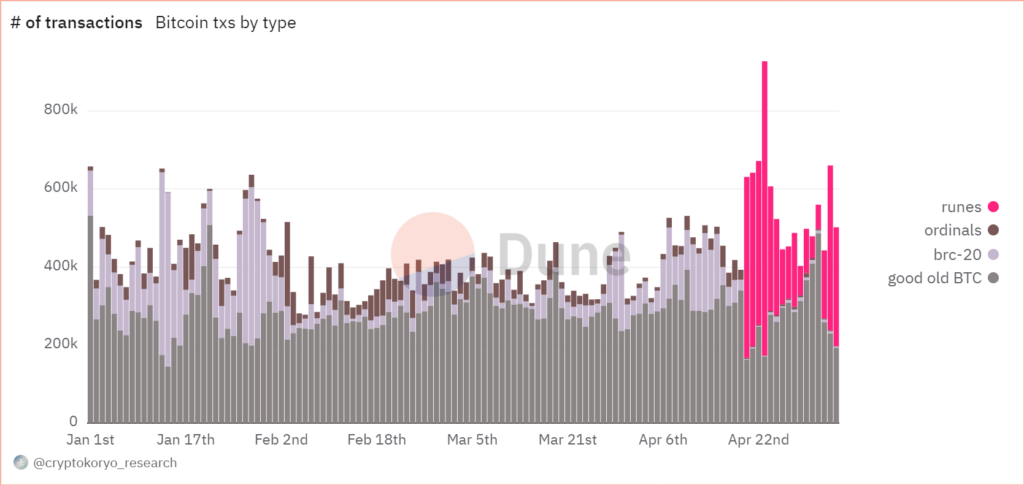Click the Jan 1st axis label

point(91,439)
